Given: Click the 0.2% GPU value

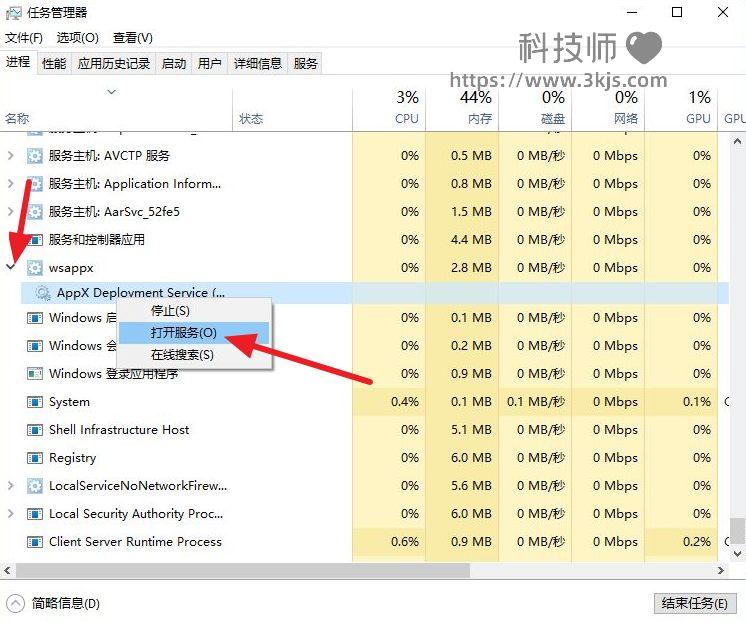Looking at the screenshot, I should 697,542.
